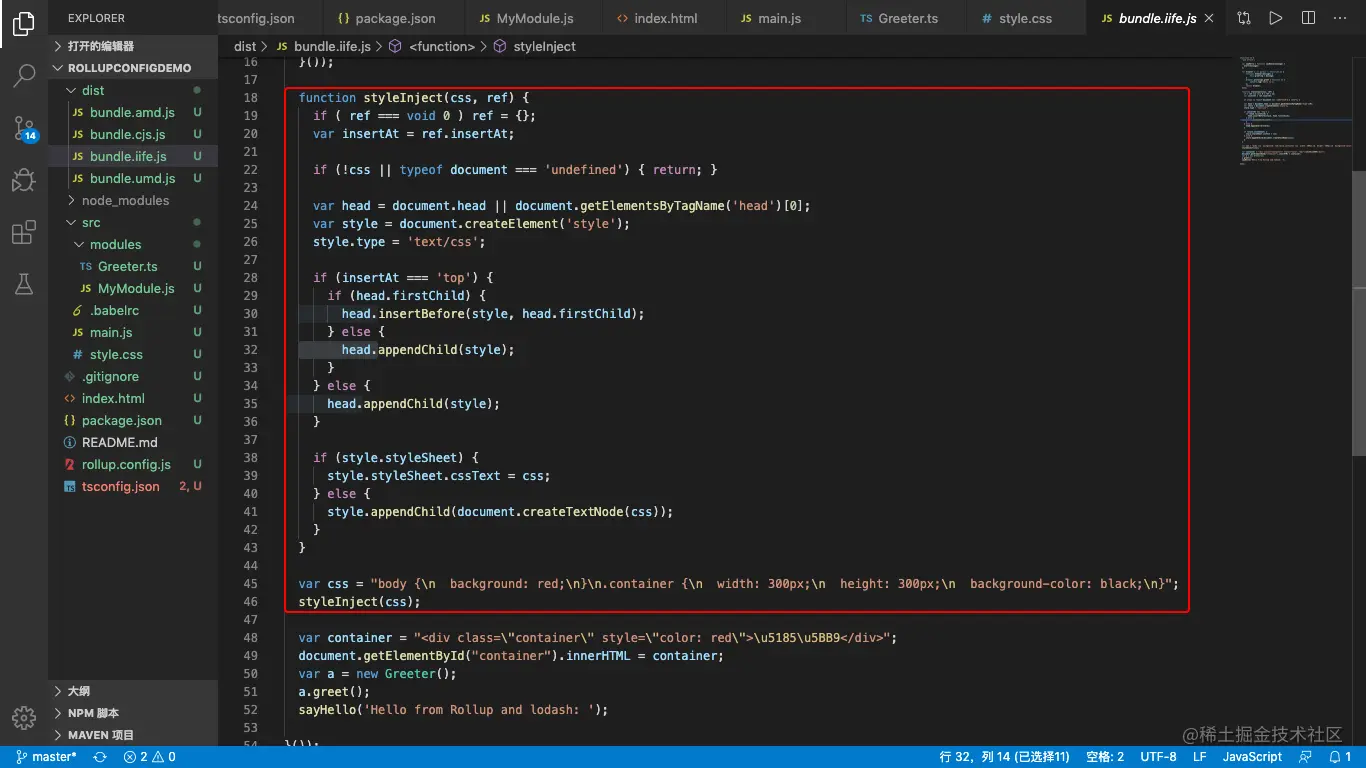Image resolution: width=1366 pixels, height=768 pixels.
Task: Open the Testing flask icon
Action: click(24, 285)
